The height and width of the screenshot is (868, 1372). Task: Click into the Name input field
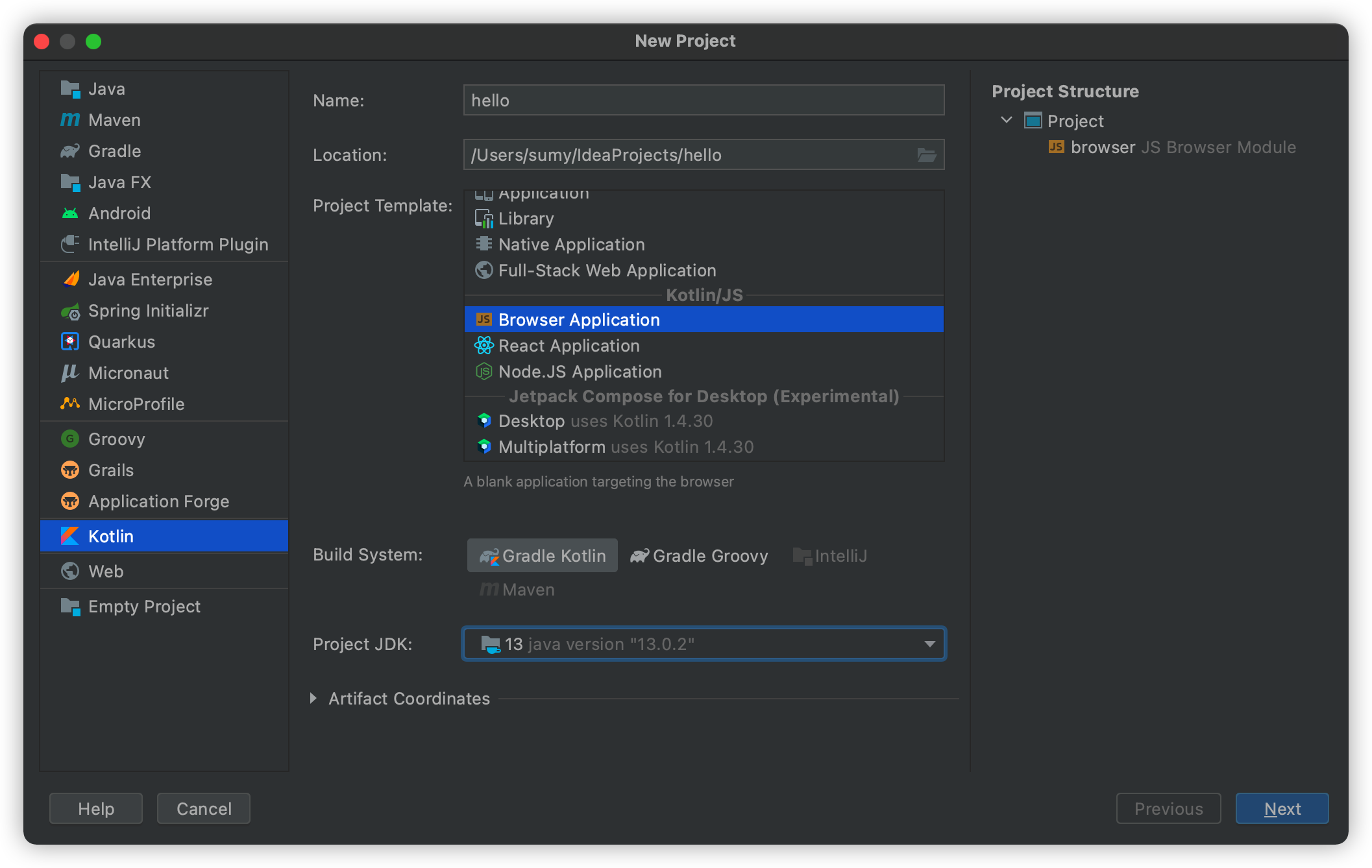pos(704,101)
